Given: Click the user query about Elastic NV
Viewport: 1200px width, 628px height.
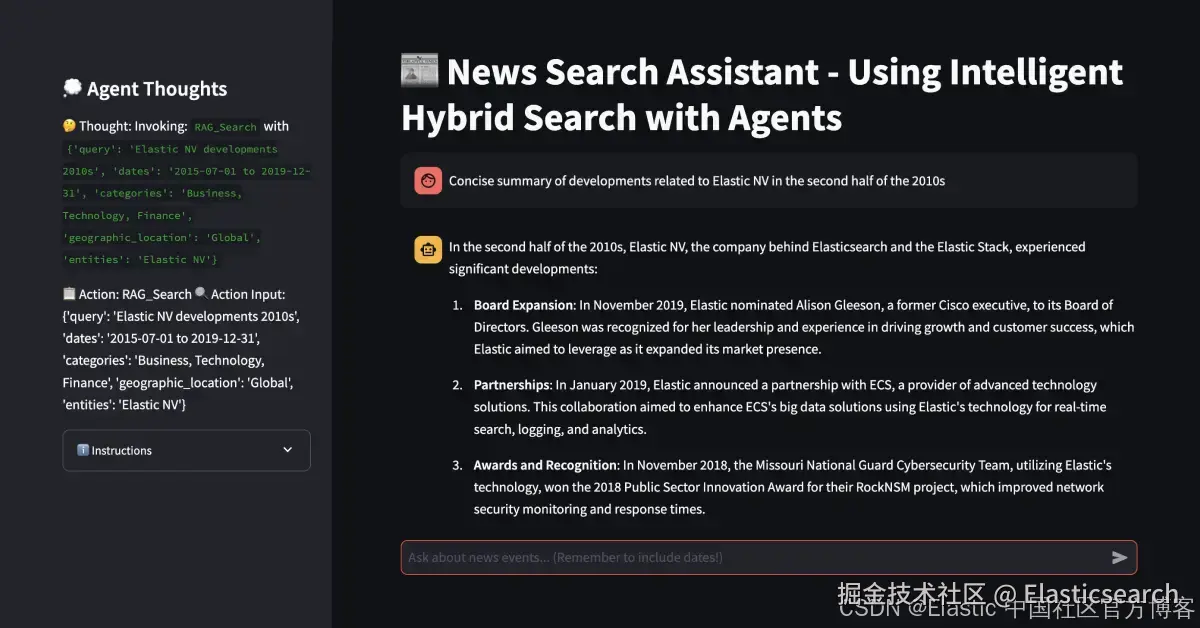Looking at the screenshot, I should pyautogui.click(x=697, y=181).
